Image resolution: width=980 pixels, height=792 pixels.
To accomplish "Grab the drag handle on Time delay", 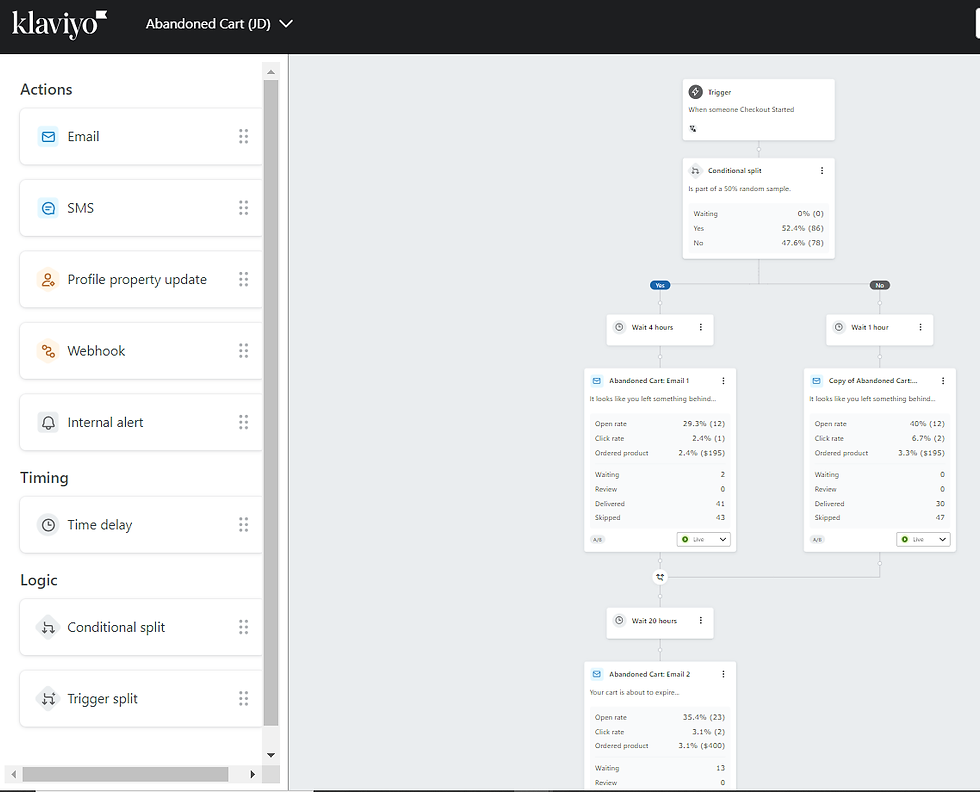I will 244,525.
